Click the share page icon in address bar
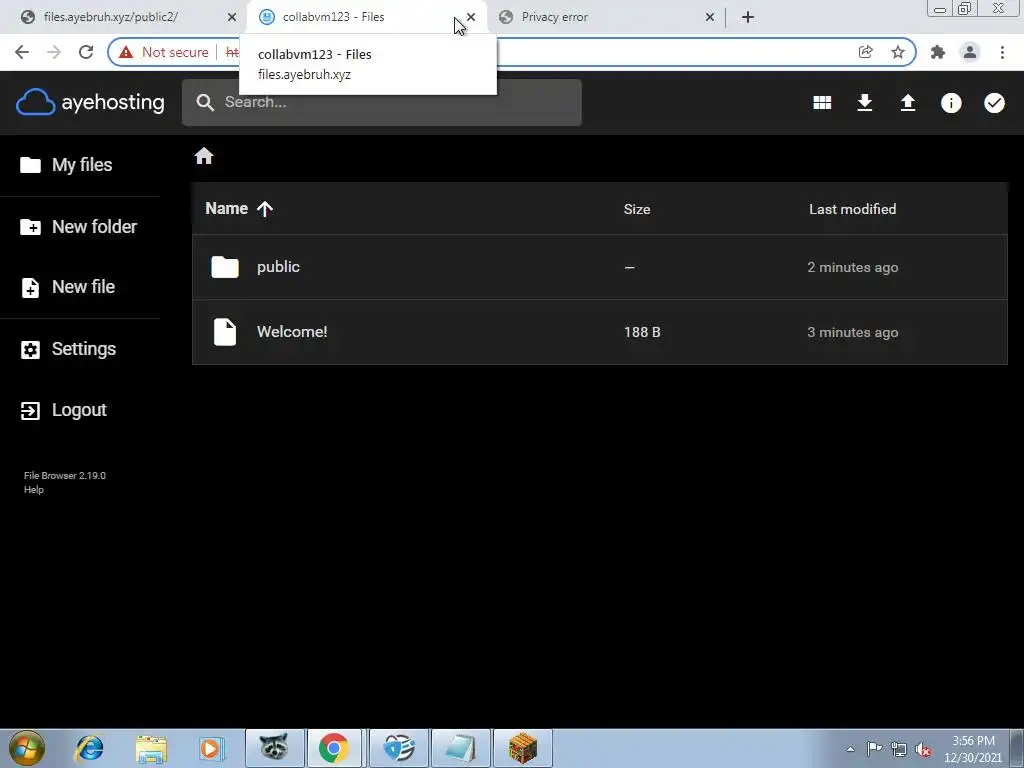 pyautogui.click(x=865, y=52)
